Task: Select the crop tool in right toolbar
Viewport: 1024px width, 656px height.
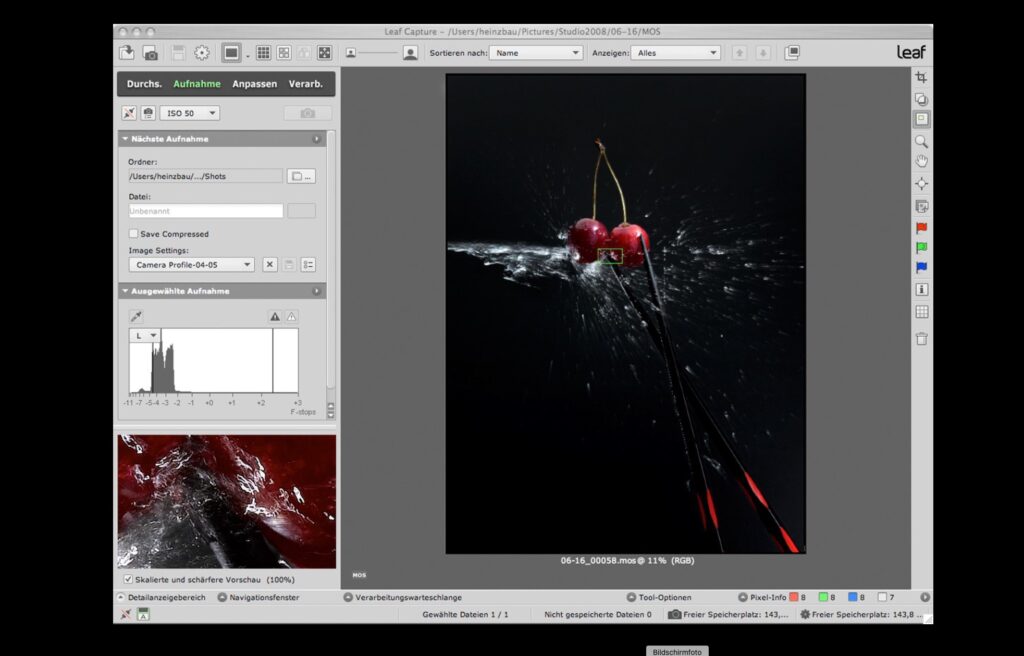Action: (x=921, y=77)
